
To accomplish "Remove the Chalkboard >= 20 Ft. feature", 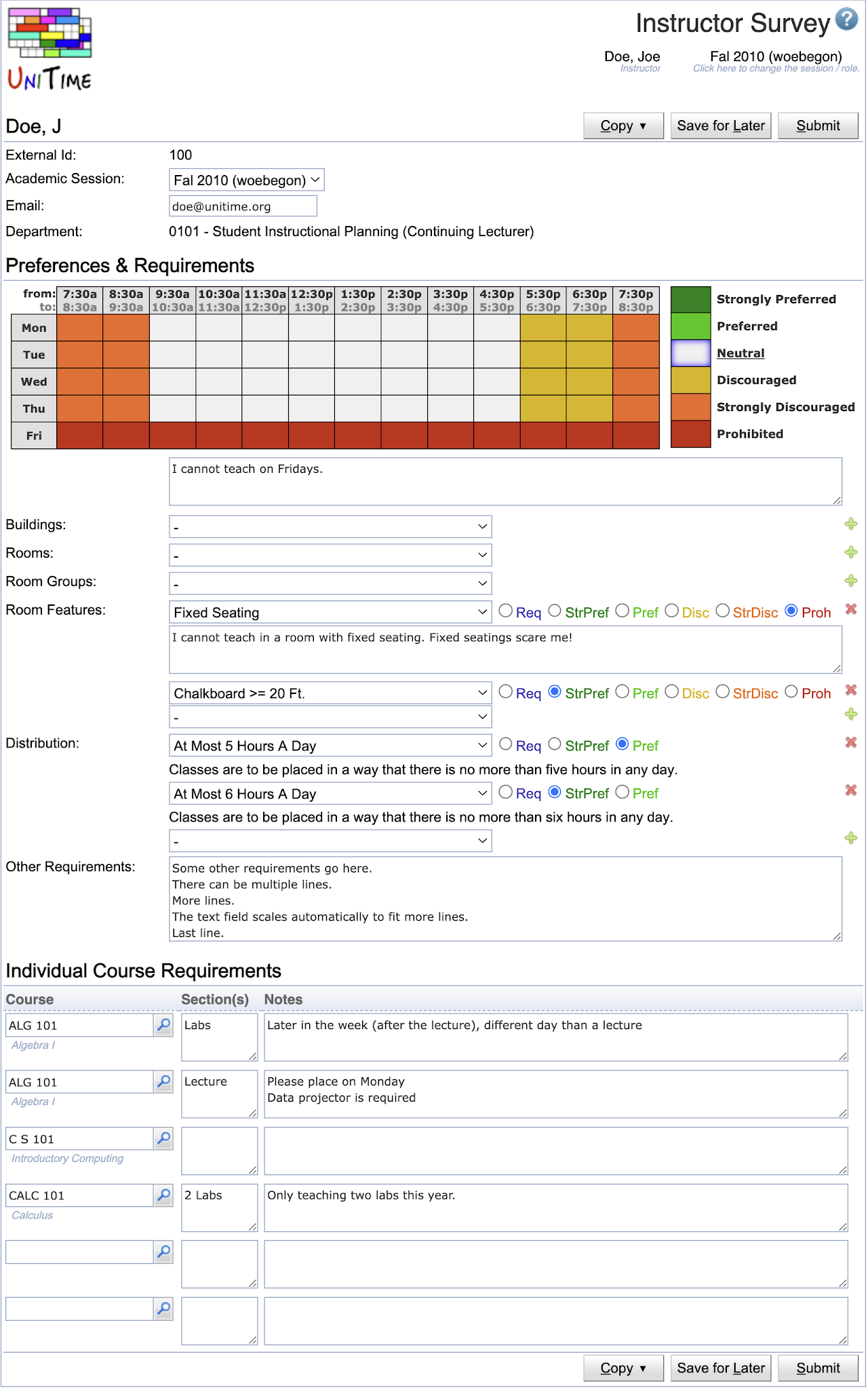I will click(851, 690).
